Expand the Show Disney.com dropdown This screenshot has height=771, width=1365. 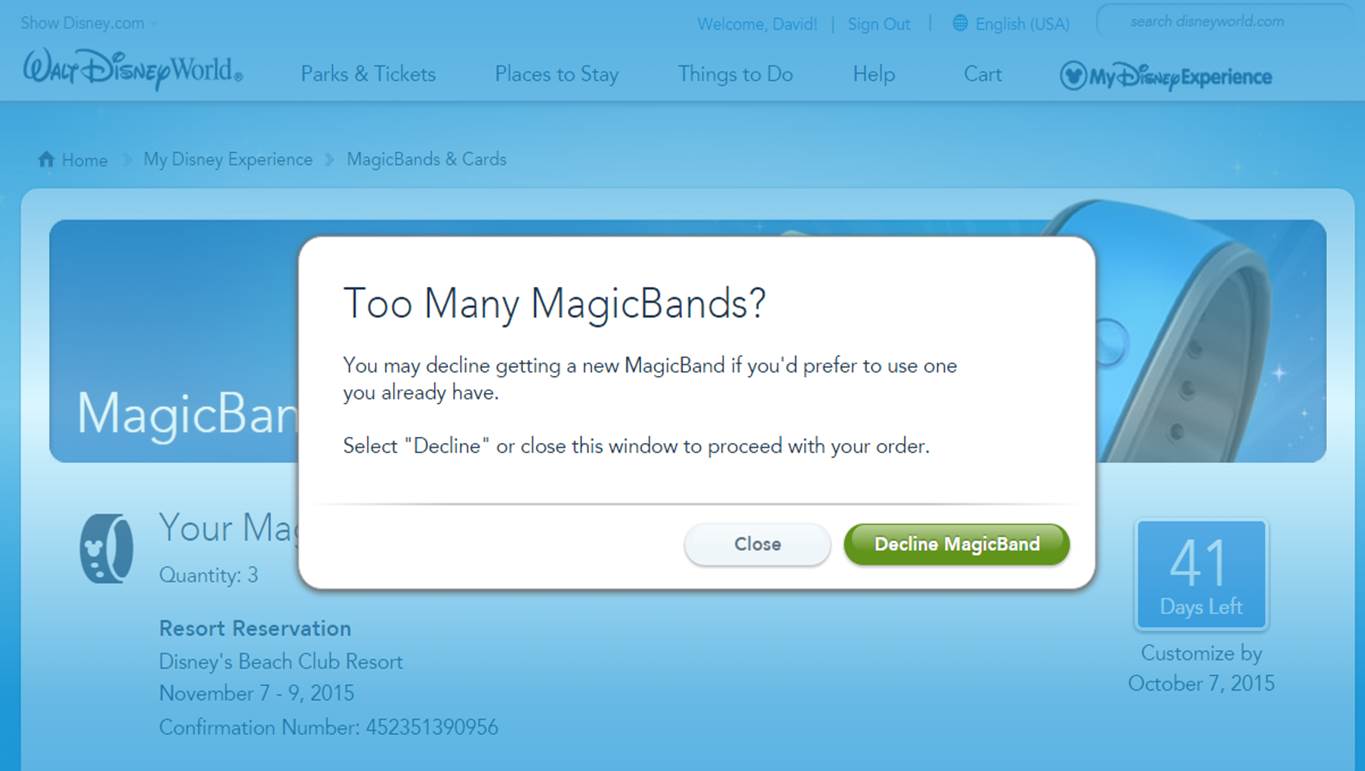click(x=88, y=23)
